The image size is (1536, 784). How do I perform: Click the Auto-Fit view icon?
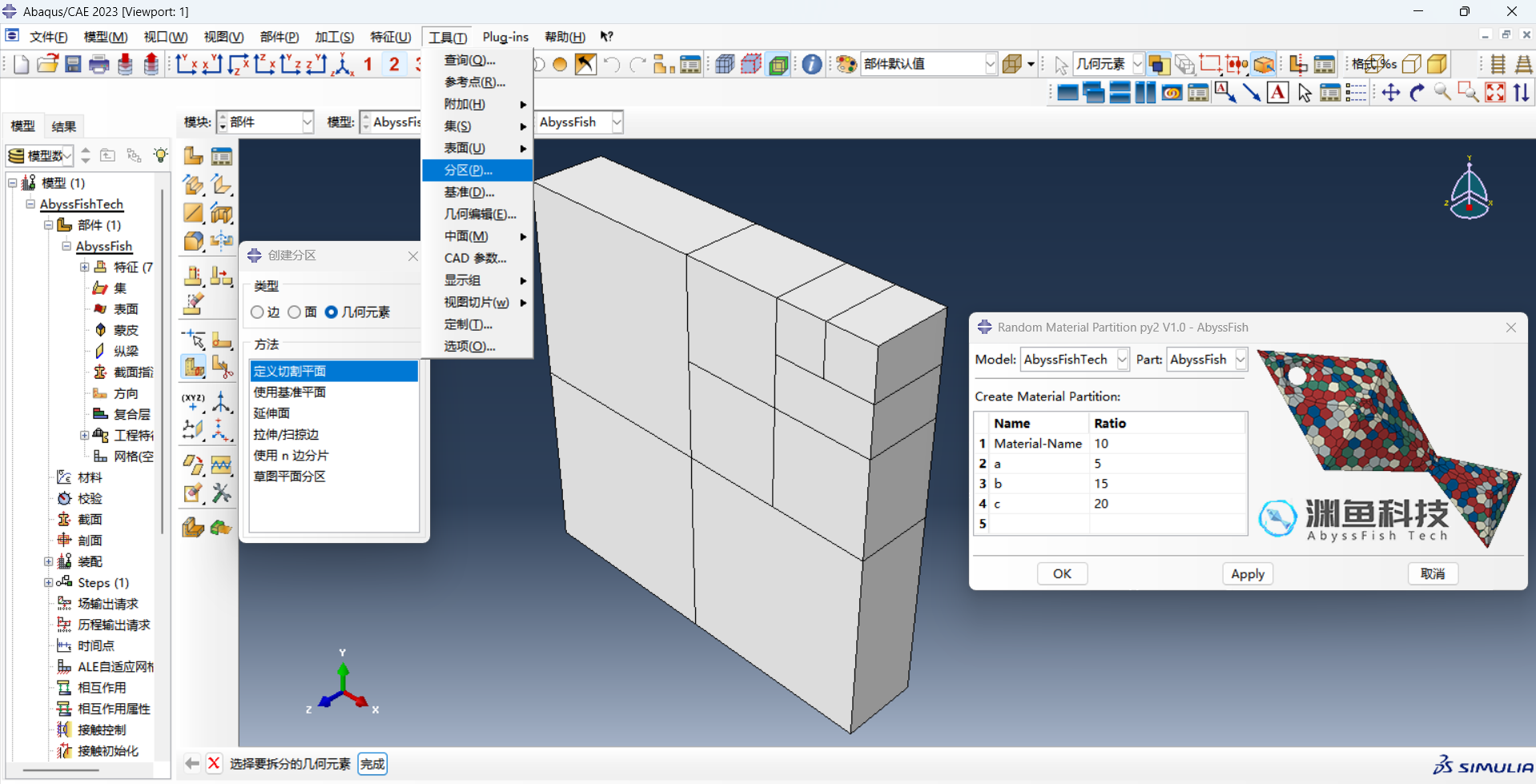coord(1495,93)
